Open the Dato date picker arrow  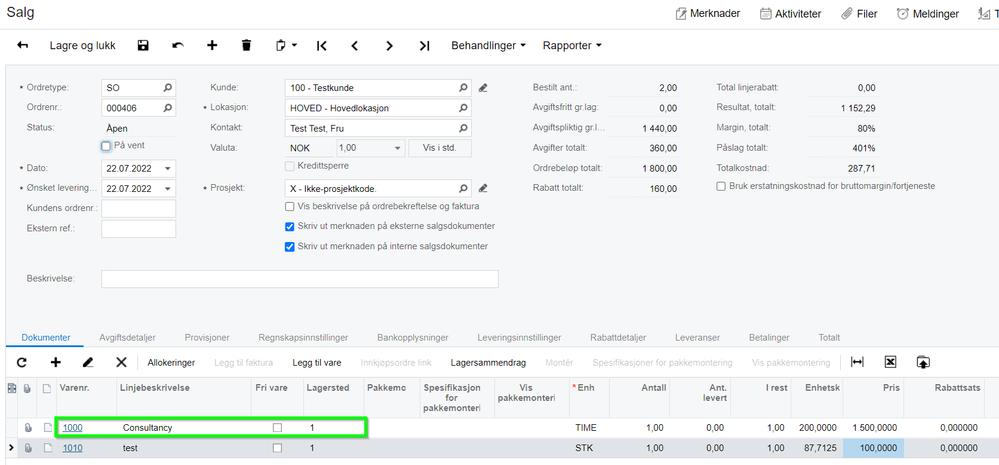(x=168, y=169)
